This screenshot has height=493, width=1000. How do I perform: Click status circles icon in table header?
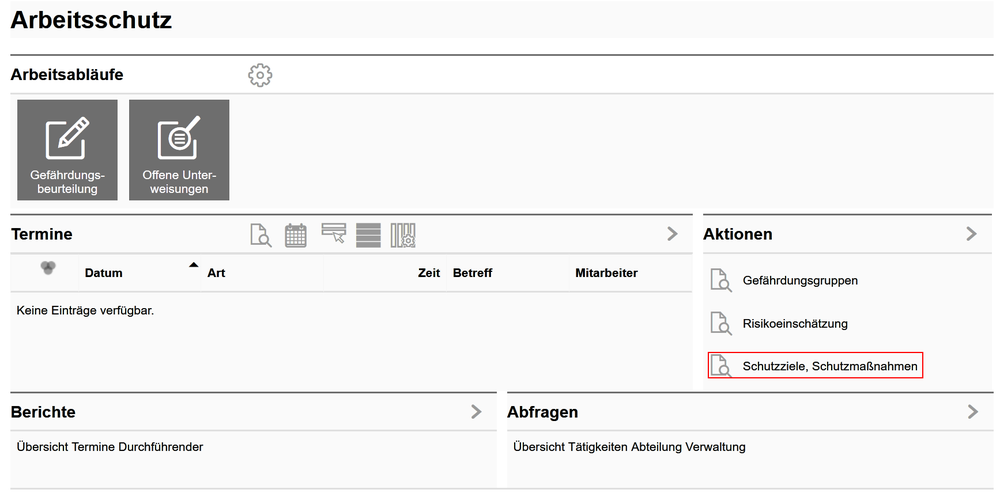(47, 268)
